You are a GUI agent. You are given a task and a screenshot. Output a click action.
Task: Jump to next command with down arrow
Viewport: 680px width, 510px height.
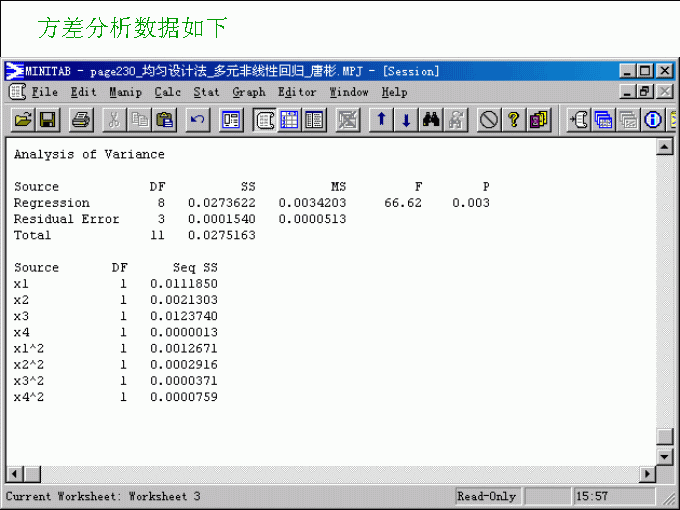(x=406, y=120)
